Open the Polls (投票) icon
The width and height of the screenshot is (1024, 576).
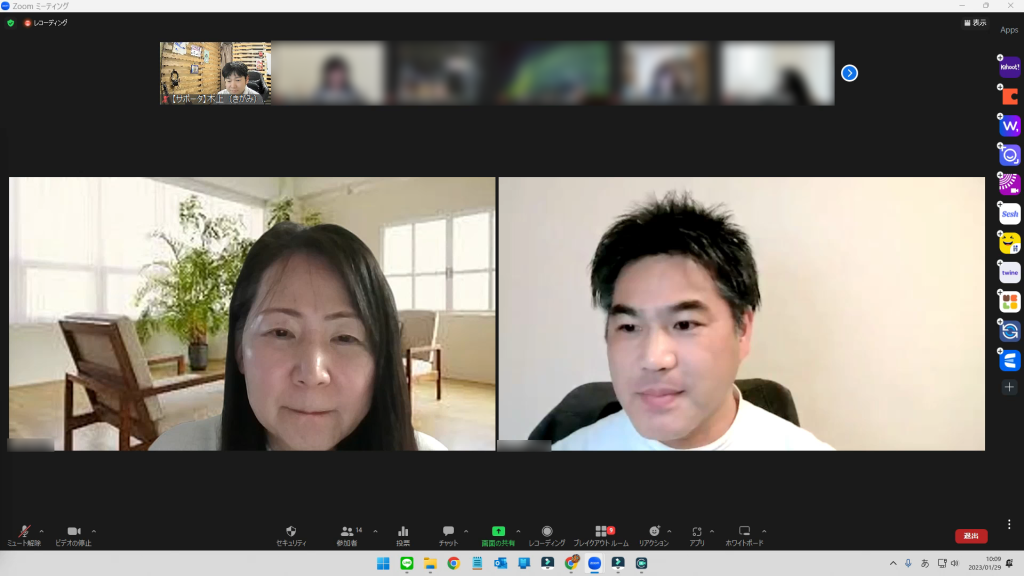coord(403,535)
